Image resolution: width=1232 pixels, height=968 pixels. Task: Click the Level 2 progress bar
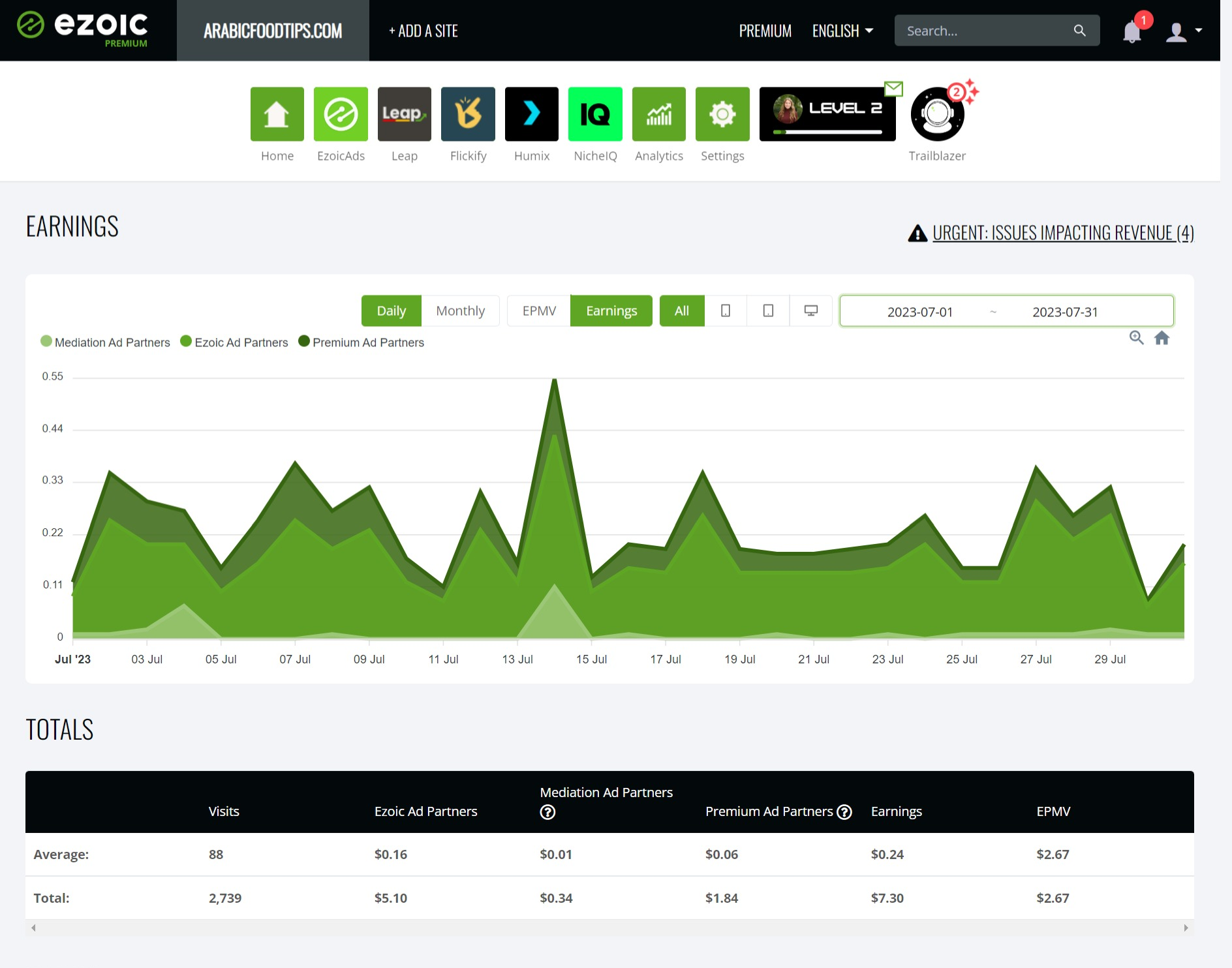pyautogui.click(x=827, y=132)
